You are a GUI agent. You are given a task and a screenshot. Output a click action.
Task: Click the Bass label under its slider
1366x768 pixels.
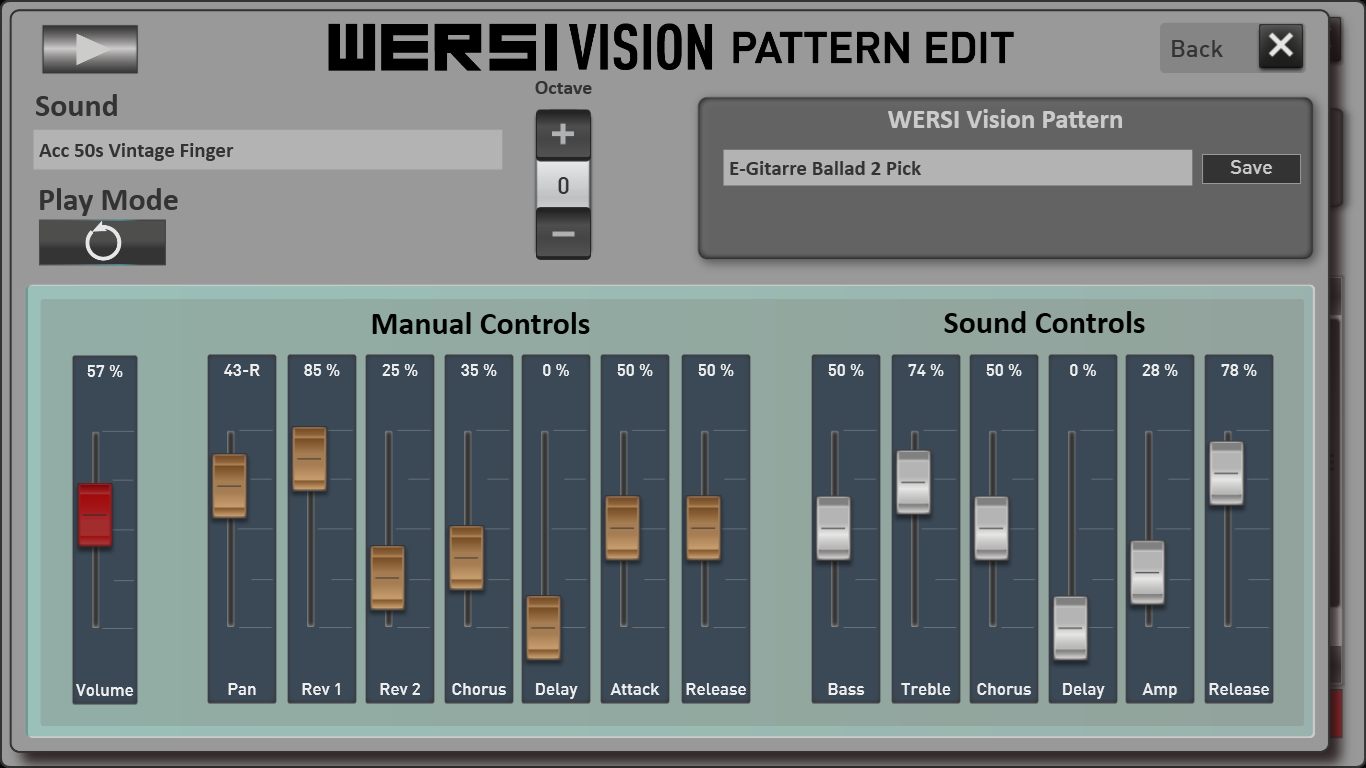(846, 689)
